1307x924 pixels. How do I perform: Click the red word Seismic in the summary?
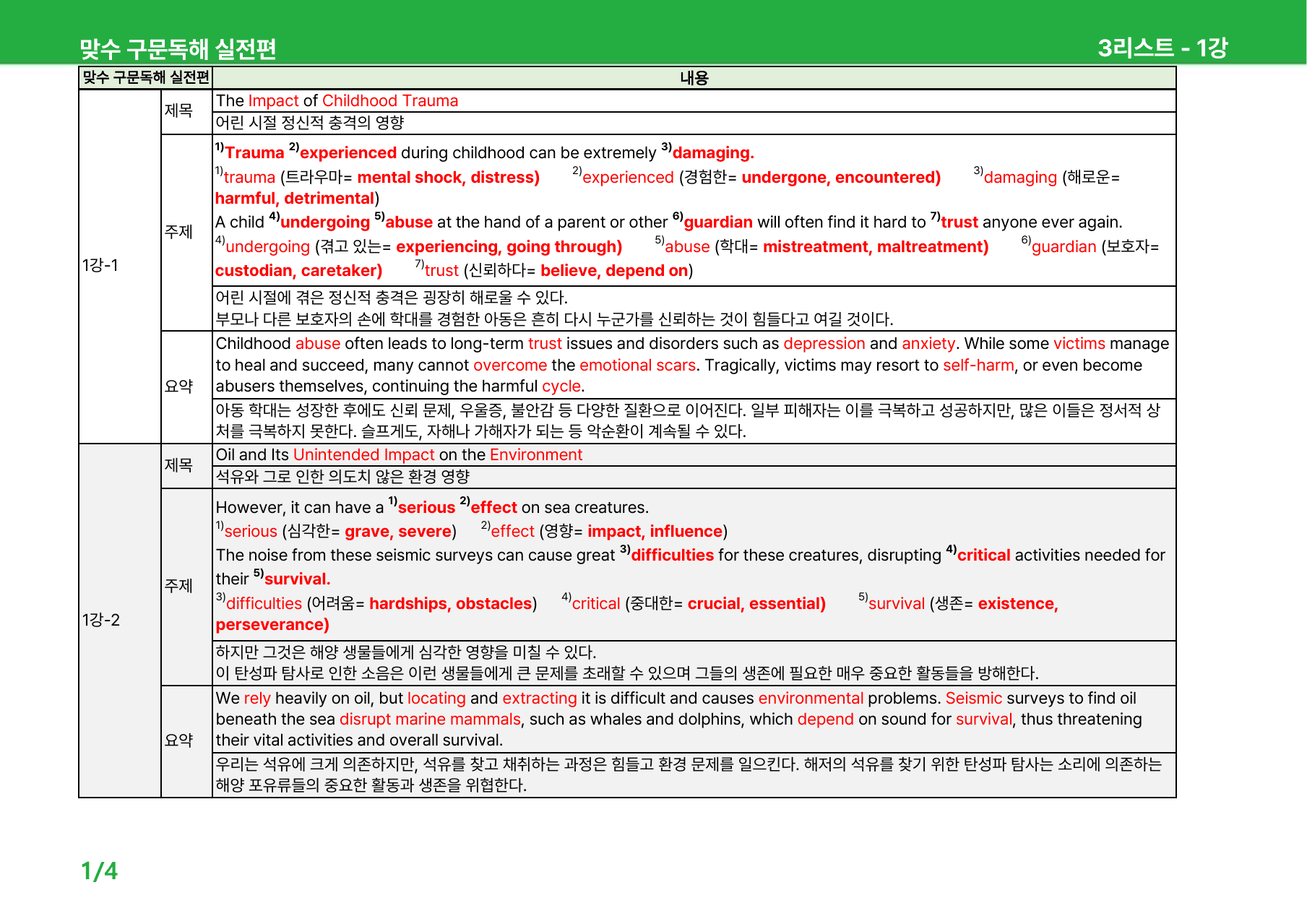click(x=974, y=698)
